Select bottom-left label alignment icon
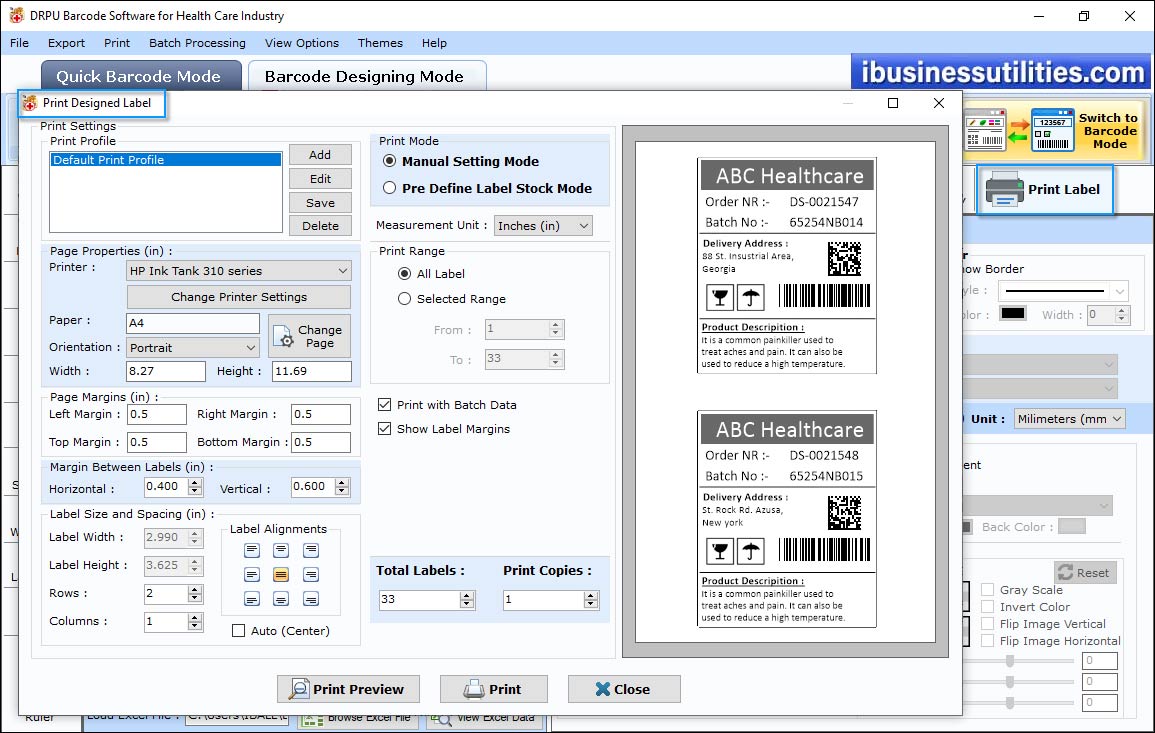The height and width of the screenshot is (733, 1155). coord(252,599)
